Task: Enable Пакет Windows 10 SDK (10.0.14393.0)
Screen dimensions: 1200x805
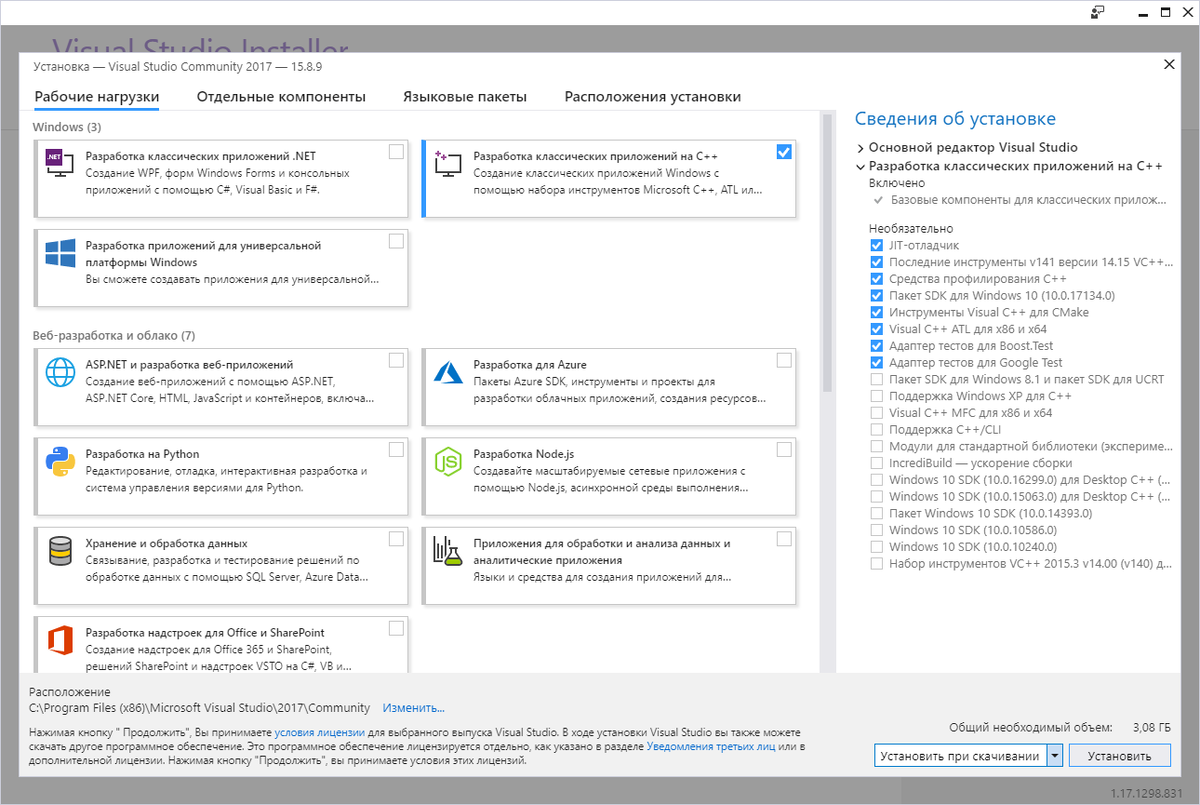Action: pyautogui.click(x=877, y=513)
